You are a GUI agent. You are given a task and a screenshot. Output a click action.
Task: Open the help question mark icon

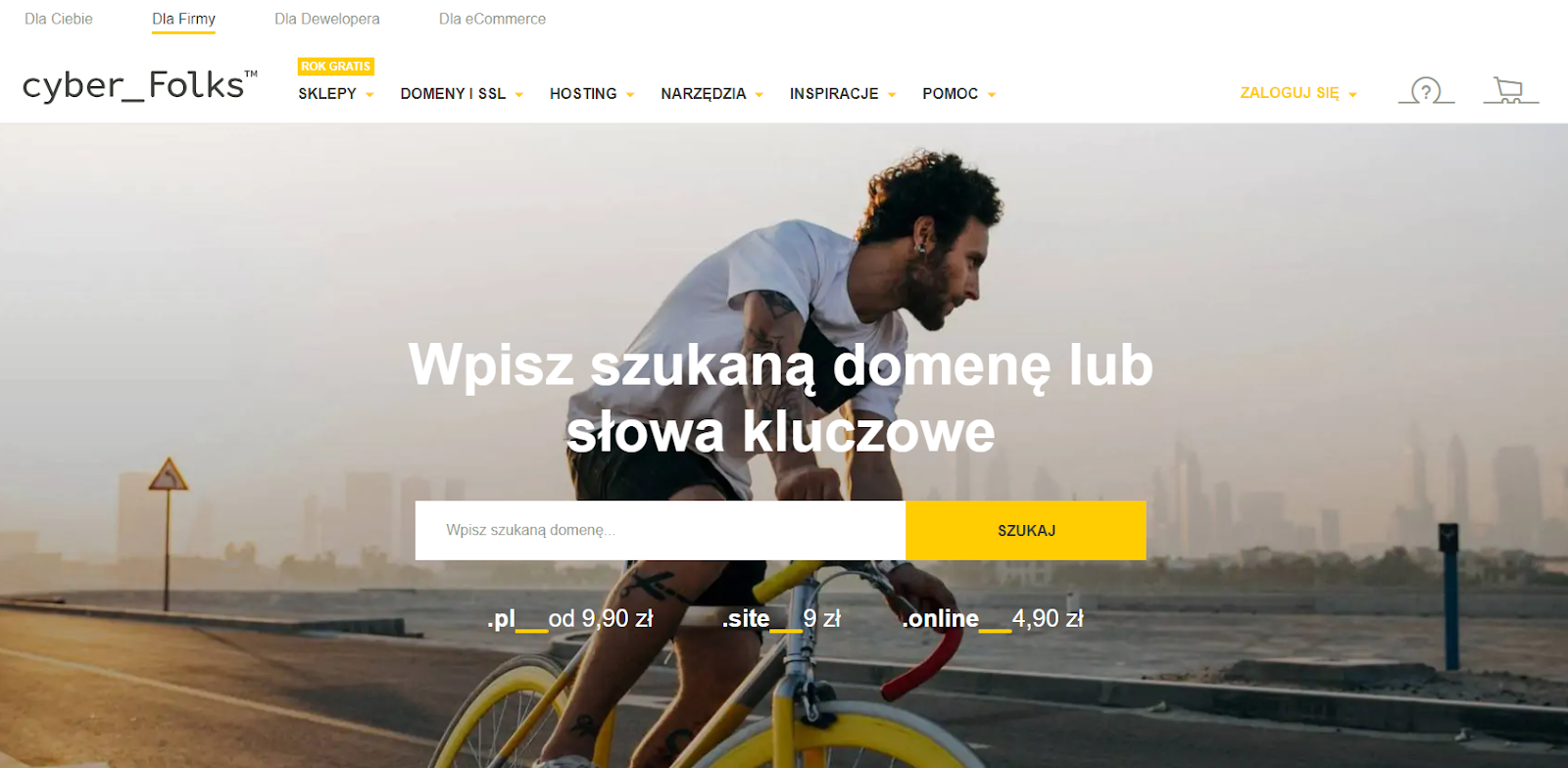point(1426,91)
